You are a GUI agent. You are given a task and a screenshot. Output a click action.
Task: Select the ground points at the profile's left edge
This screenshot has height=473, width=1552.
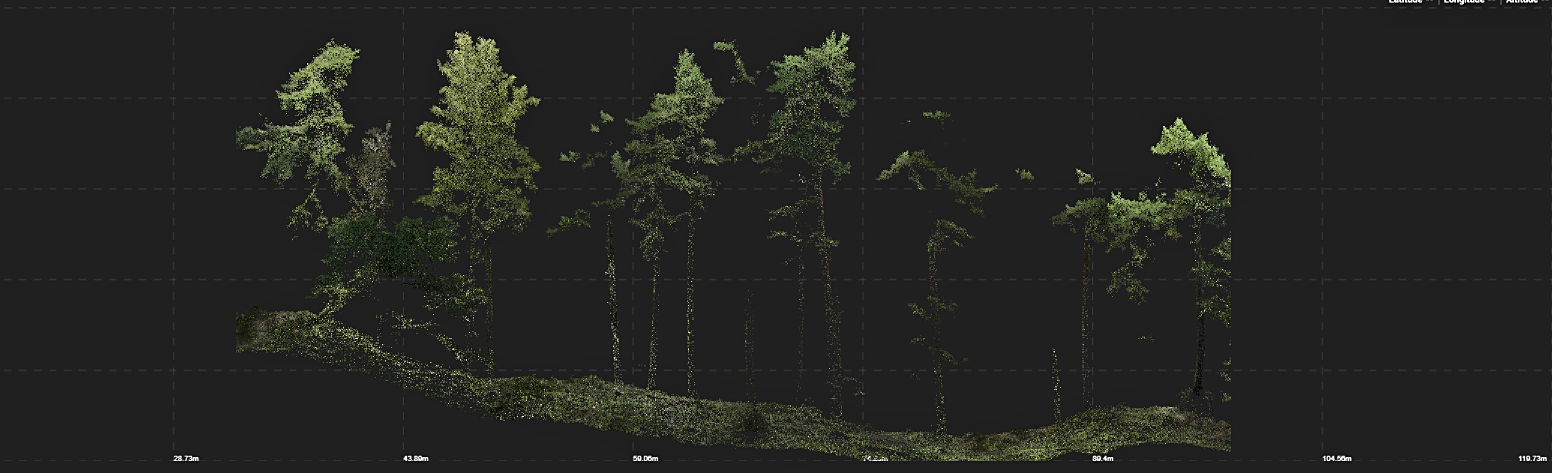pos(260,330)
